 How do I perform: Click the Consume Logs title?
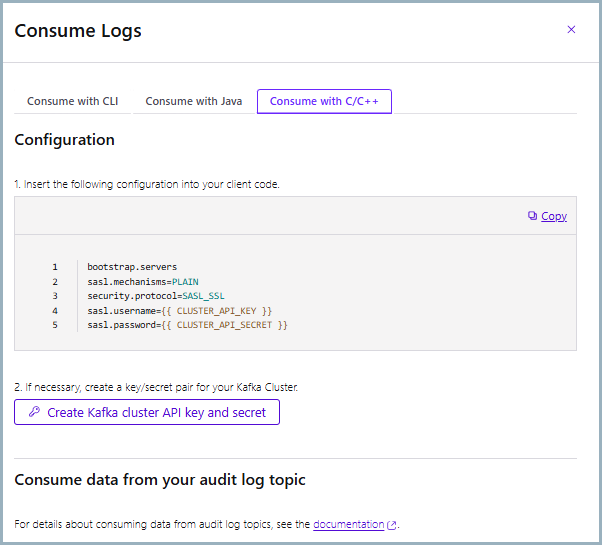78,31
